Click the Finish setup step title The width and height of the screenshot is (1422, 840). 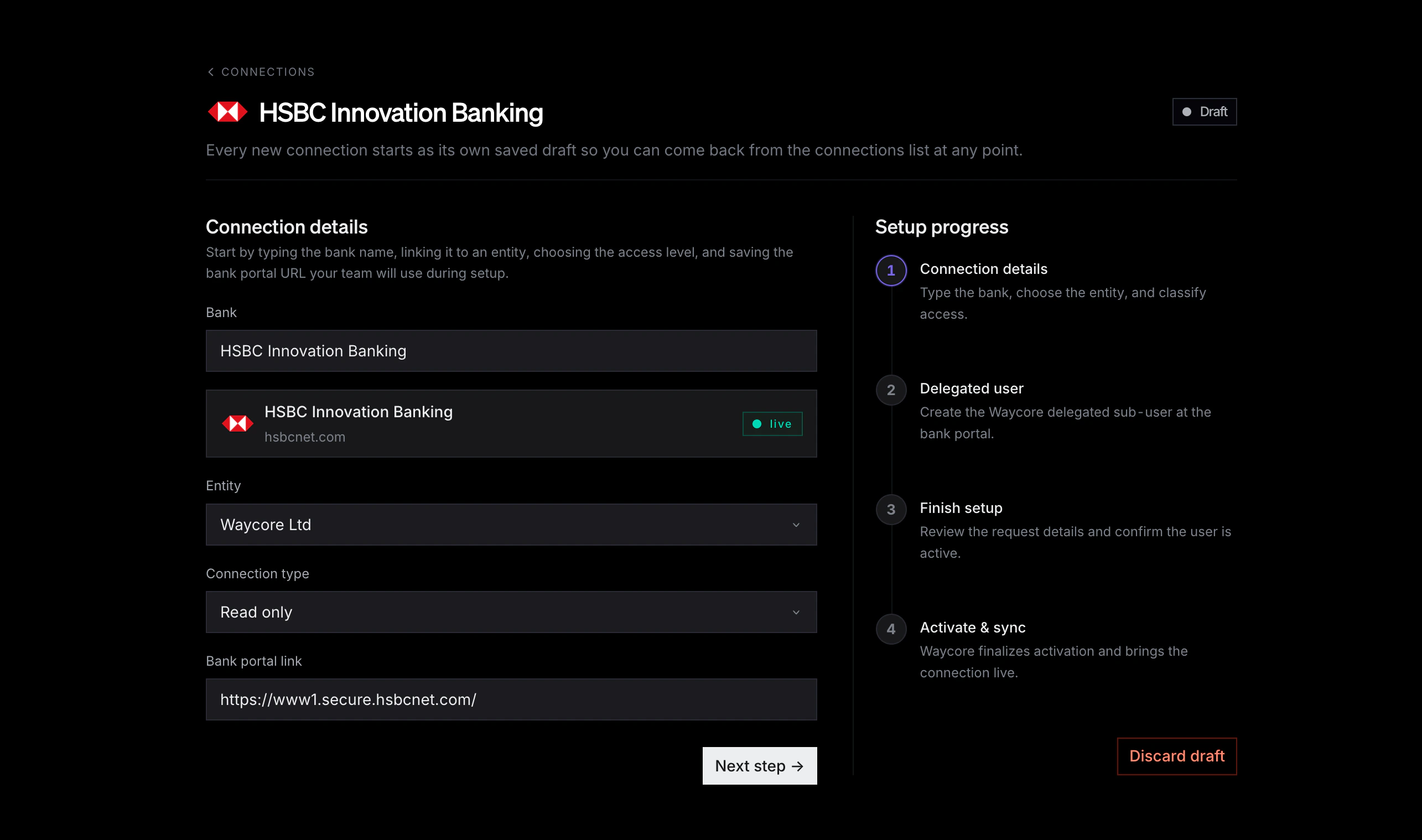click(961, 508)
